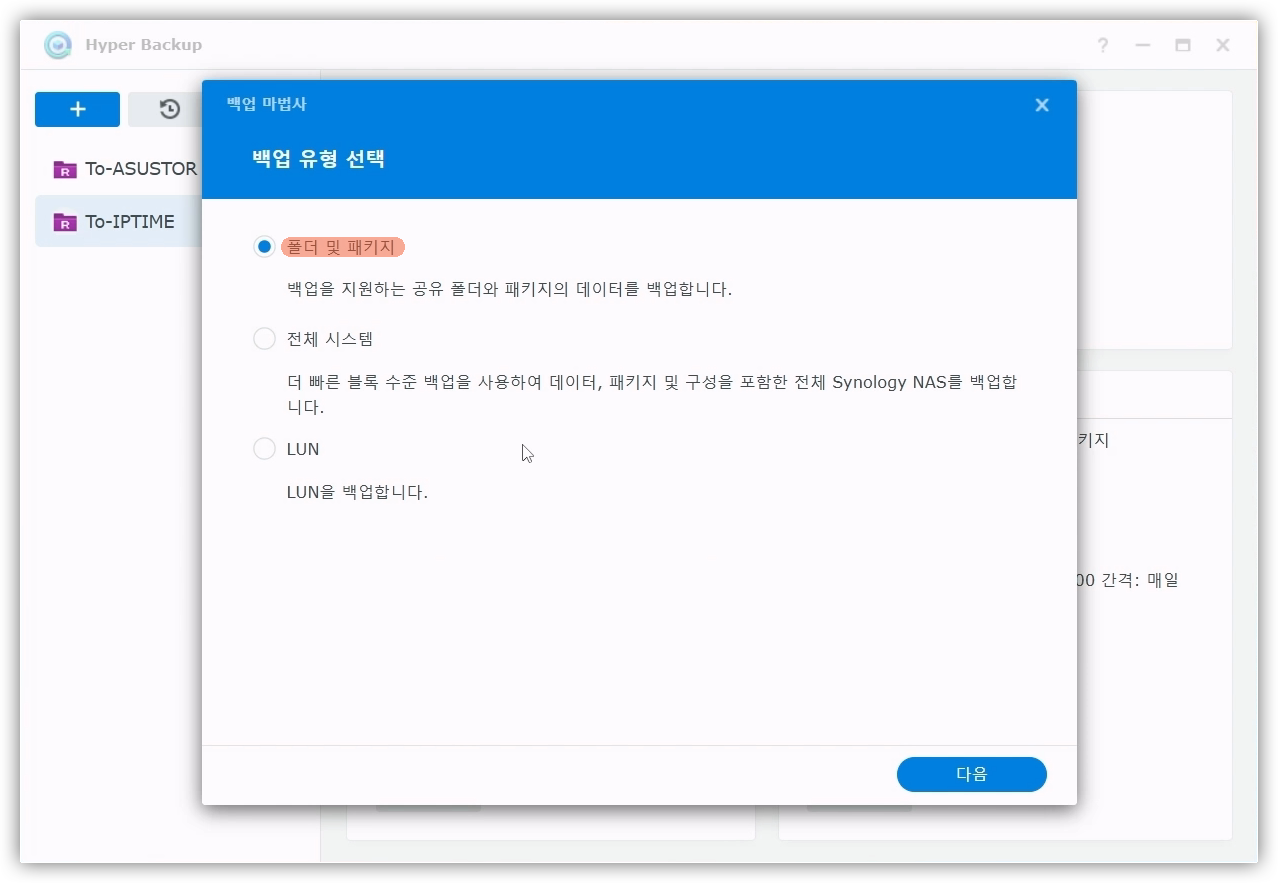Click the highlighted 폴더 및 패키지 label
The height and width of the screenshot is (883, 1278).
coord(342,247)
